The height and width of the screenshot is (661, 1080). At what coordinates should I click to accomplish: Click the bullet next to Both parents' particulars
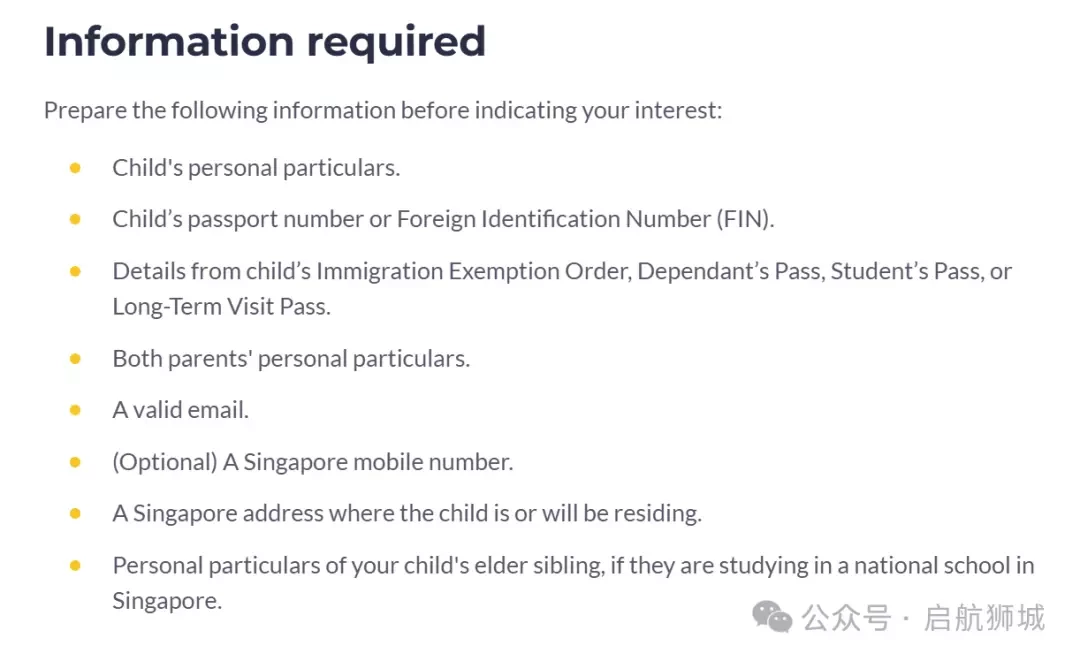point(75,359)
